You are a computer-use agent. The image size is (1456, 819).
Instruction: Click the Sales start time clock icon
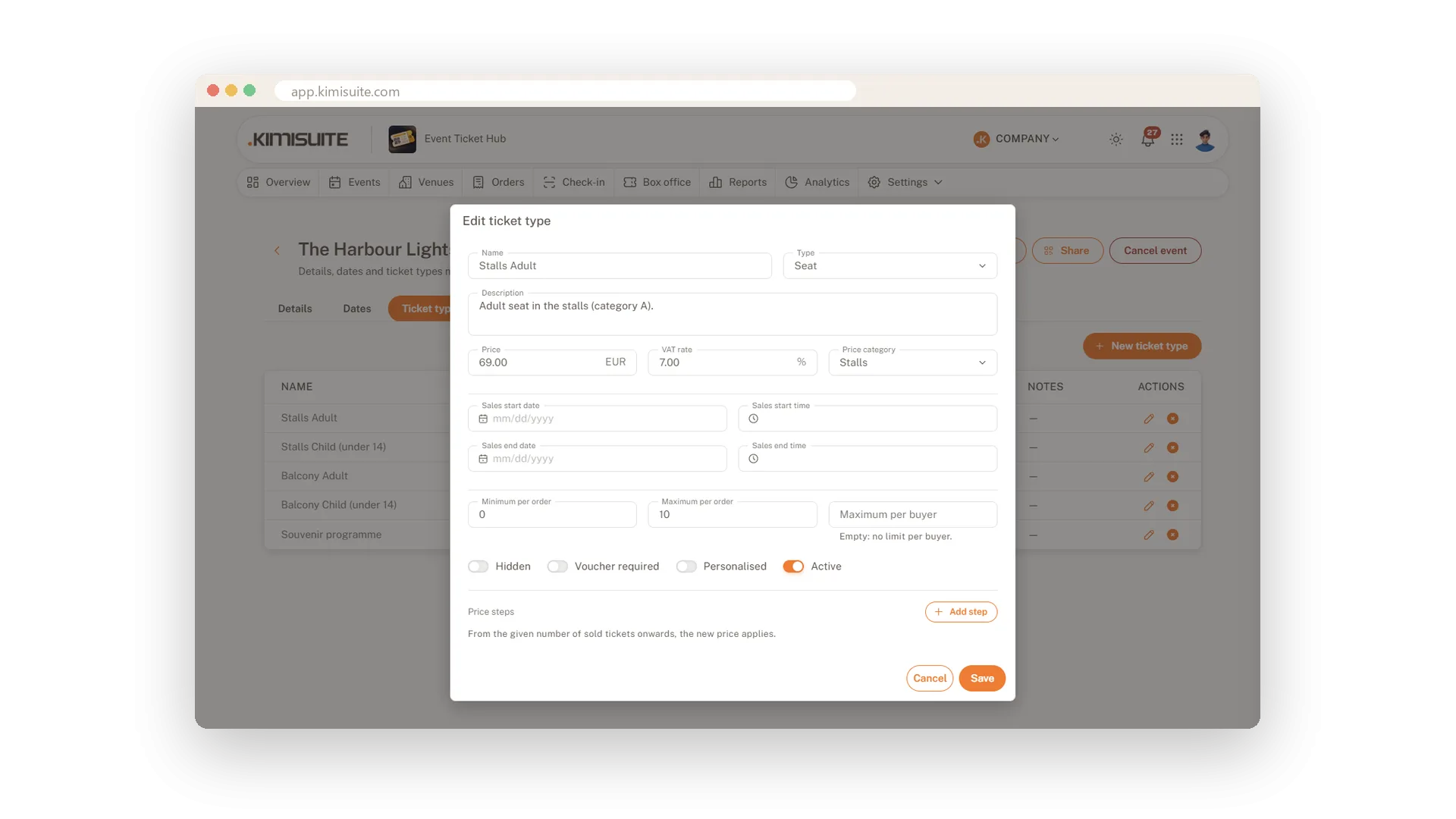pyautogui.click(x=754, y=419)
